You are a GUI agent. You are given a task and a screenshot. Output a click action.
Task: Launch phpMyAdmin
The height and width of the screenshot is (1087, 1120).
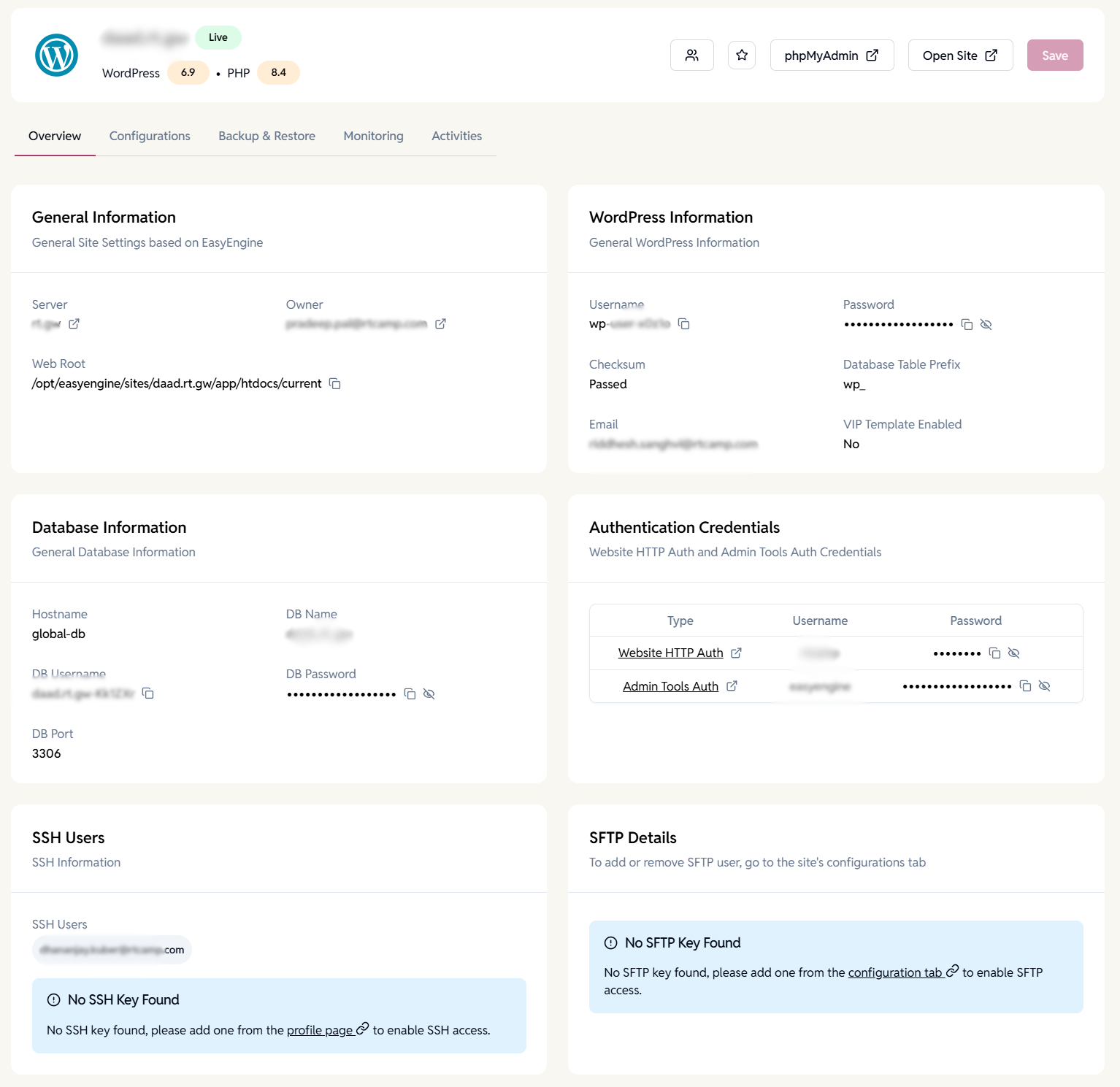pyautogui.click(x=832, y=55)
